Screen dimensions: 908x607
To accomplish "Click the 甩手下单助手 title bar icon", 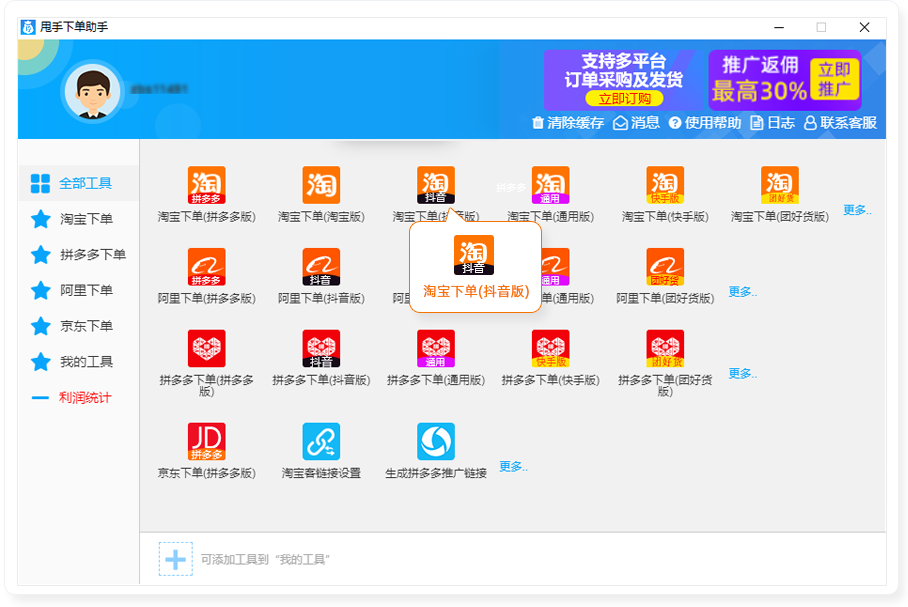I will [28, 27].
